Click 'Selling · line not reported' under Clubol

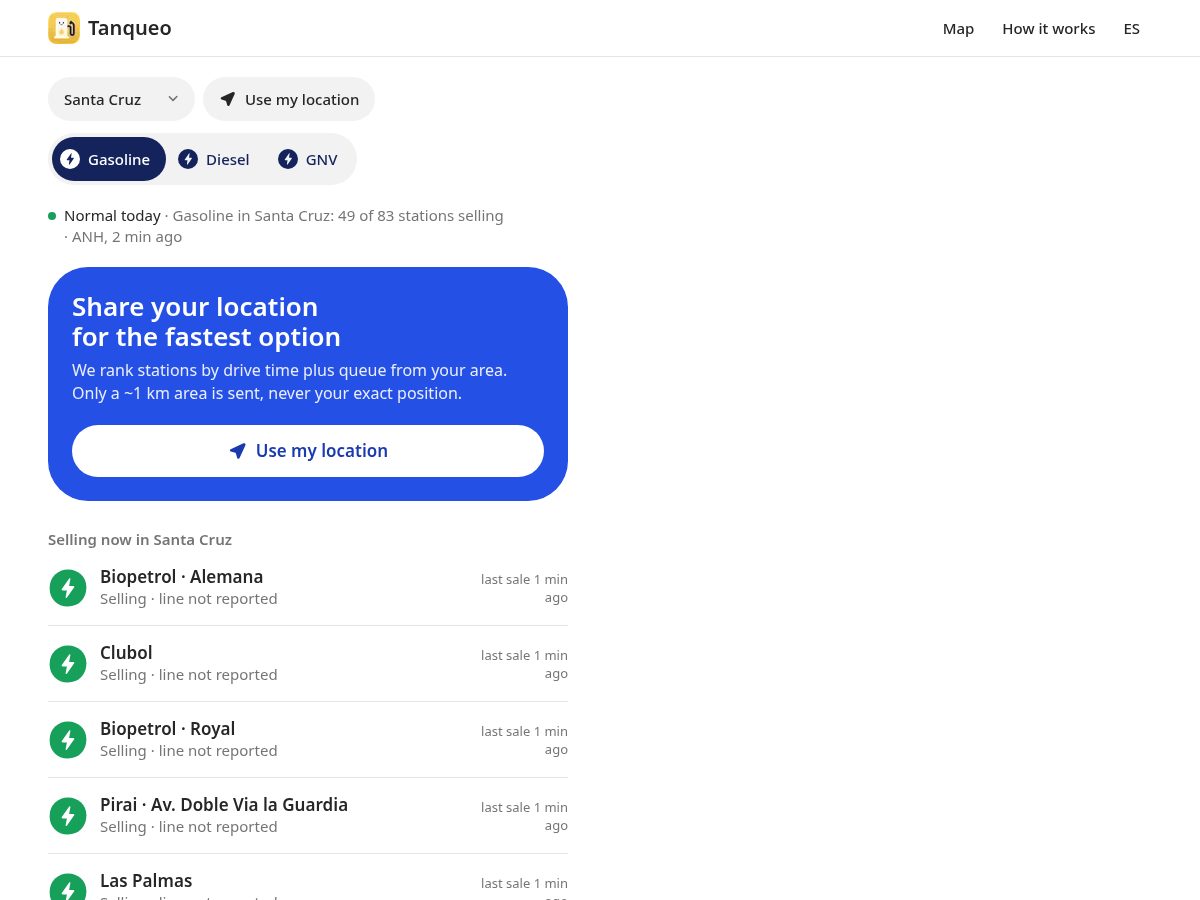click(189, 675)
